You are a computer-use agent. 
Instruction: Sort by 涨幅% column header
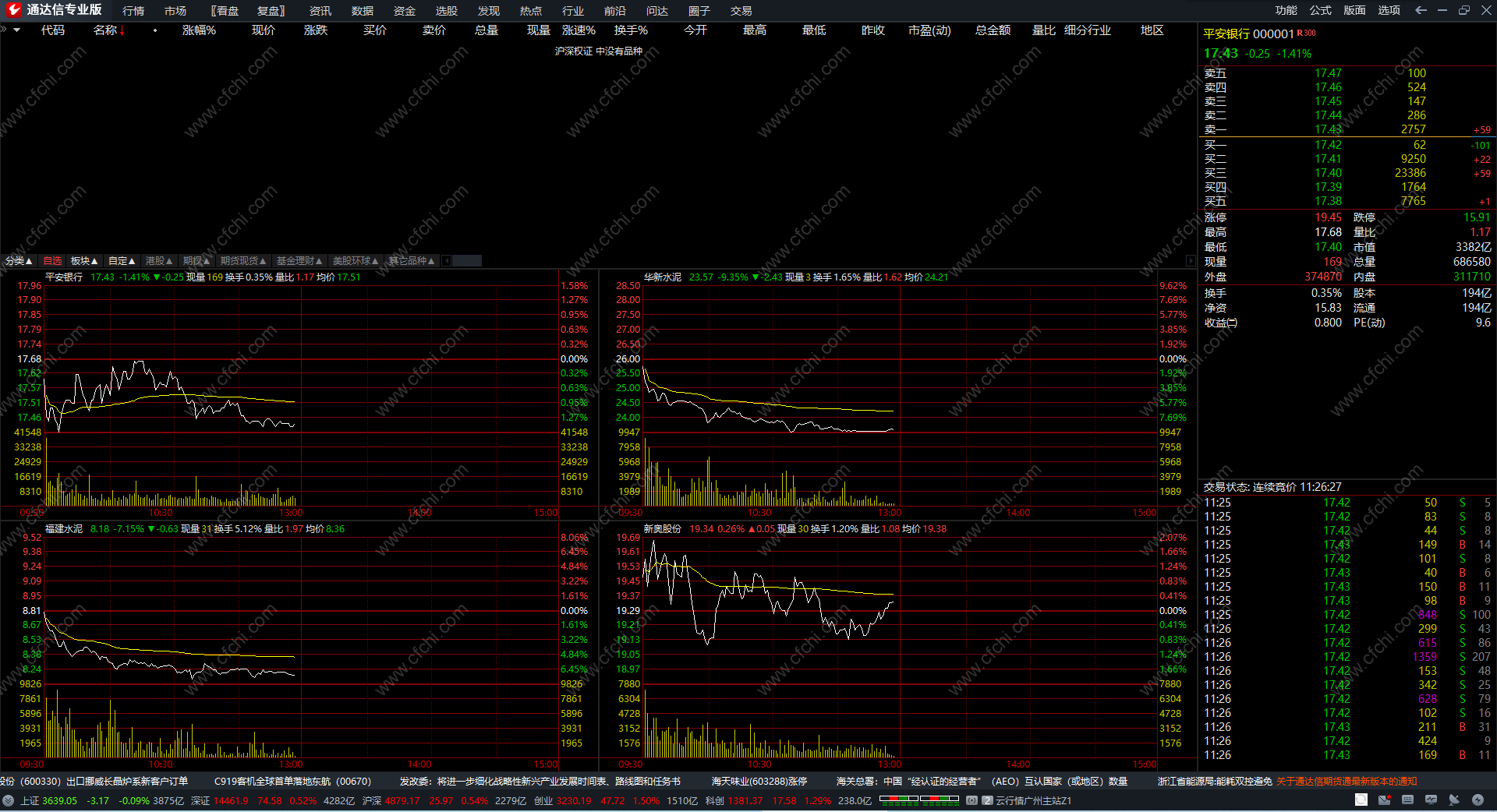199,30
